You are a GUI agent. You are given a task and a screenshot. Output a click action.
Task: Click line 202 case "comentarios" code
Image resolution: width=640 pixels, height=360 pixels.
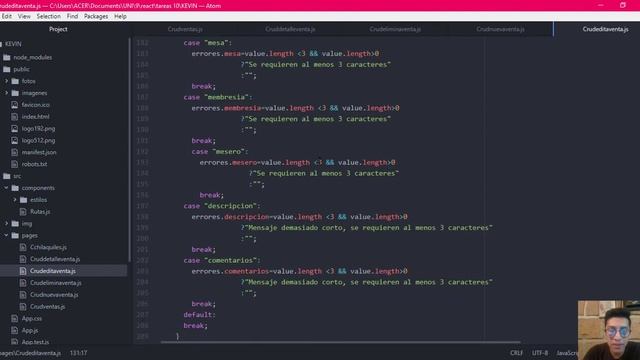point(222,260)
